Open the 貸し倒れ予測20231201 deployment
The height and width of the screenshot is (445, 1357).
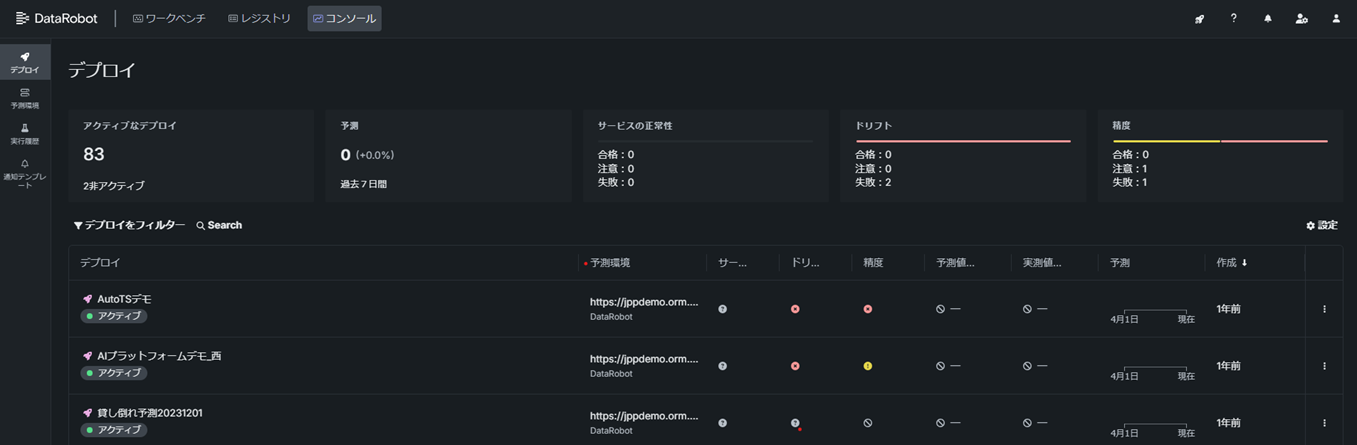pos(150,413)
